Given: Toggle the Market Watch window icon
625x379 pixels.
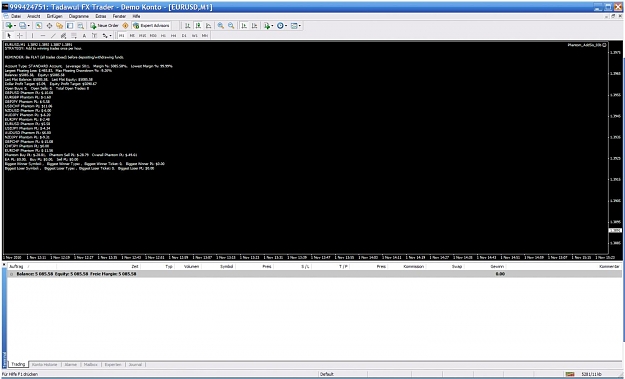Looking at the screenshot, I should 39,26.
